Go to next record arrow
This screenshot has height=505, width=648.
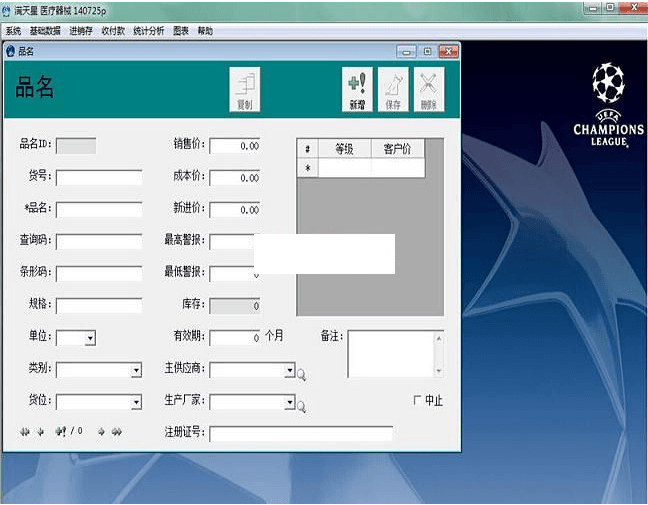(x=101, y=431)
